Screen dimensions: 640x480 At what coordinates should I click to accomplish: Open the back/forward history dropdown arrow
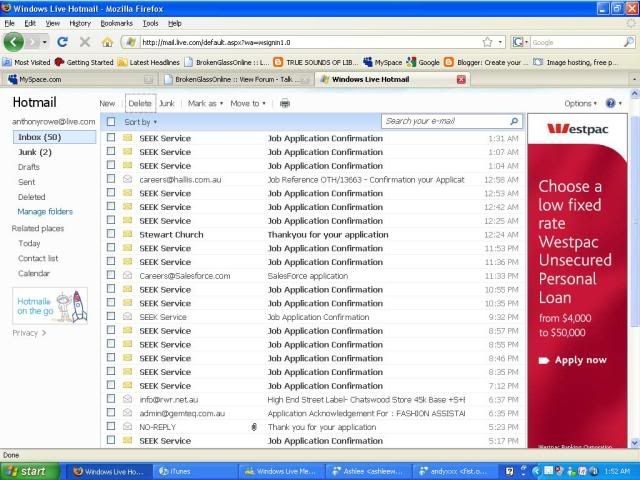[x=44, y=42]
